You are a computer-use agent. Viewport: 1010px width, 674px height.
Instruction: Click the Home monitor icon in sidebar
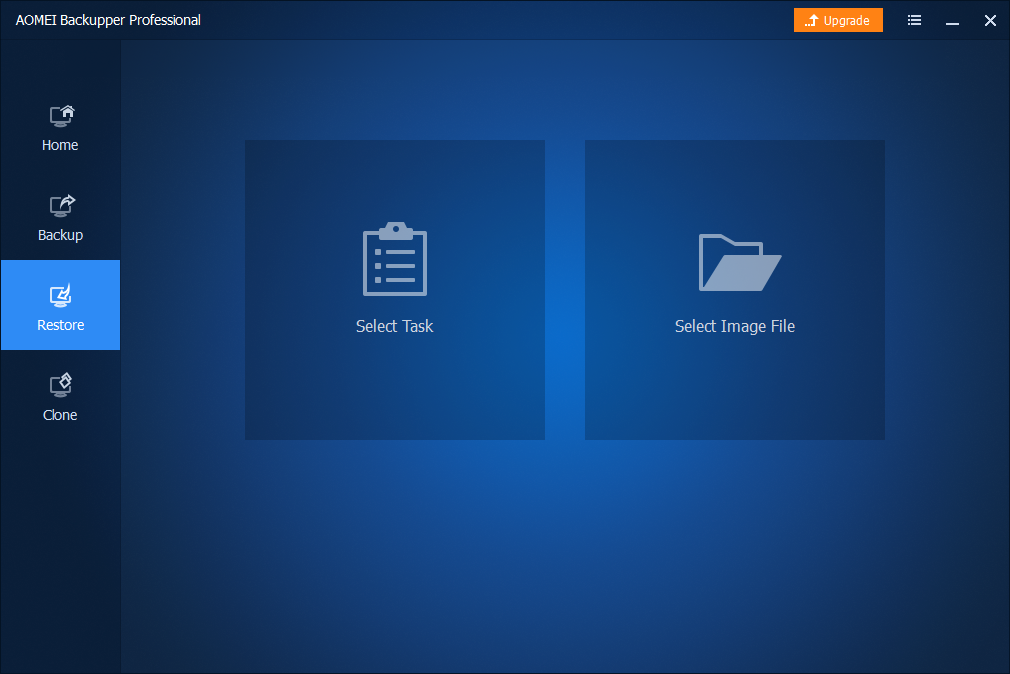pyautogui.click(x=61, y=116)
